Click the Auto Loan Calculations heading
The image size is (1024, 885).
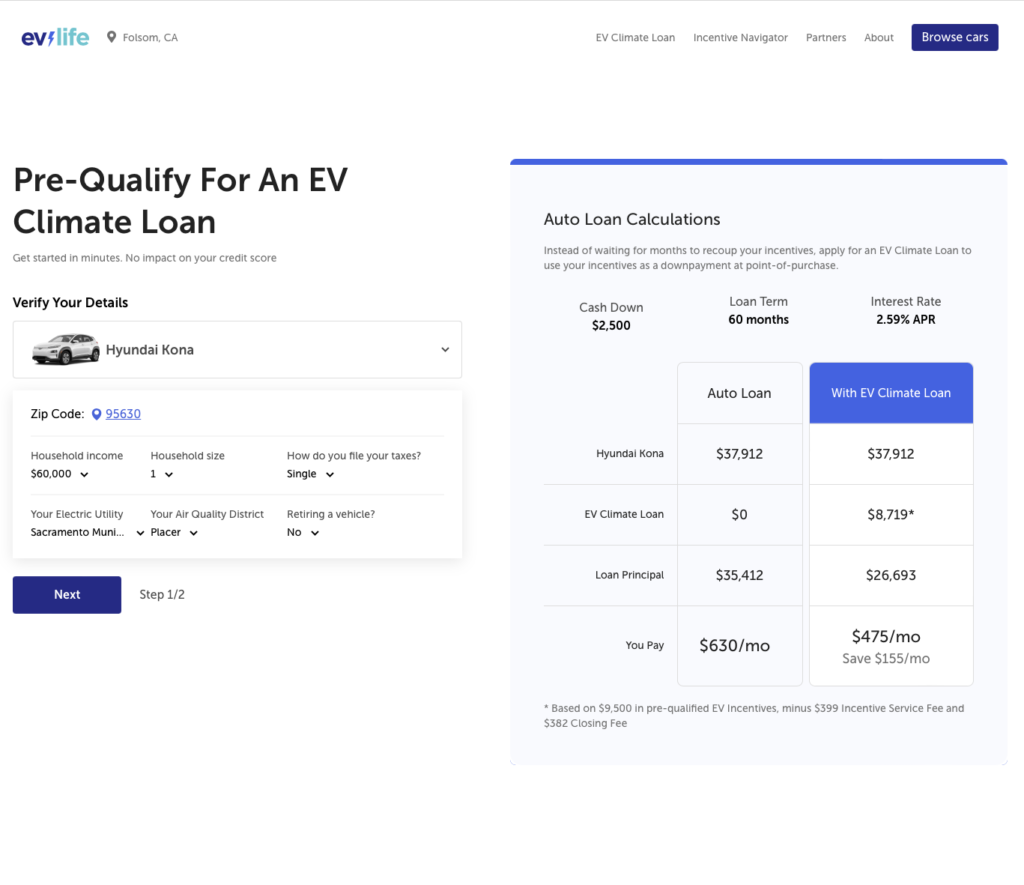(x=632, y=219)
